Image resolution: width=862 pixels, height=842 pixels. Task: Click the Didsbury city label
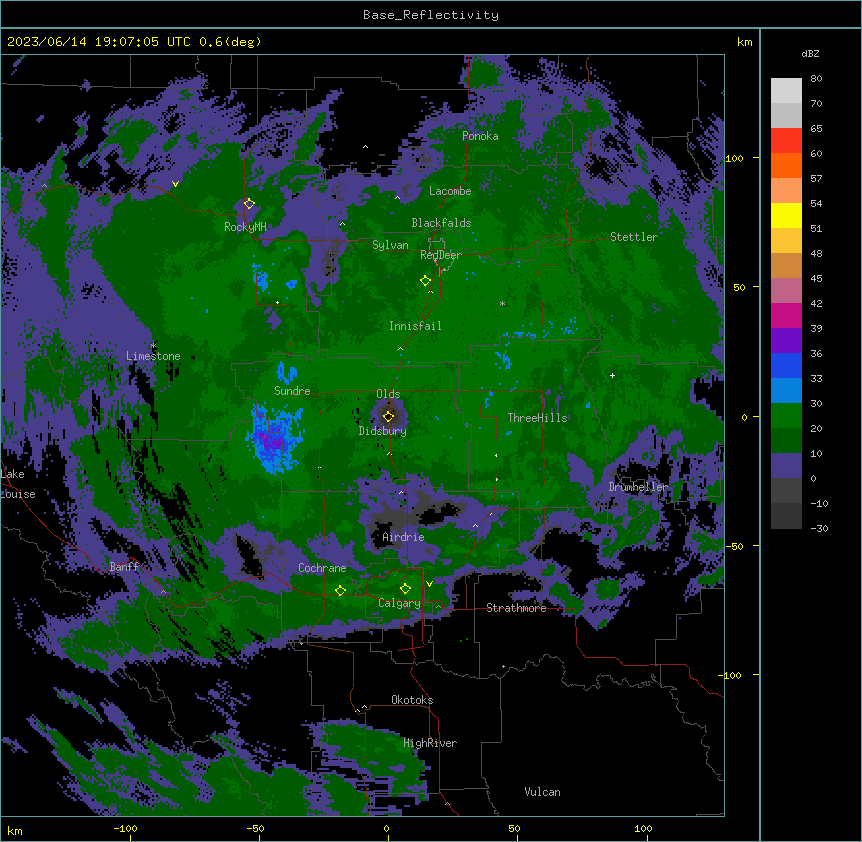(383, 431)
